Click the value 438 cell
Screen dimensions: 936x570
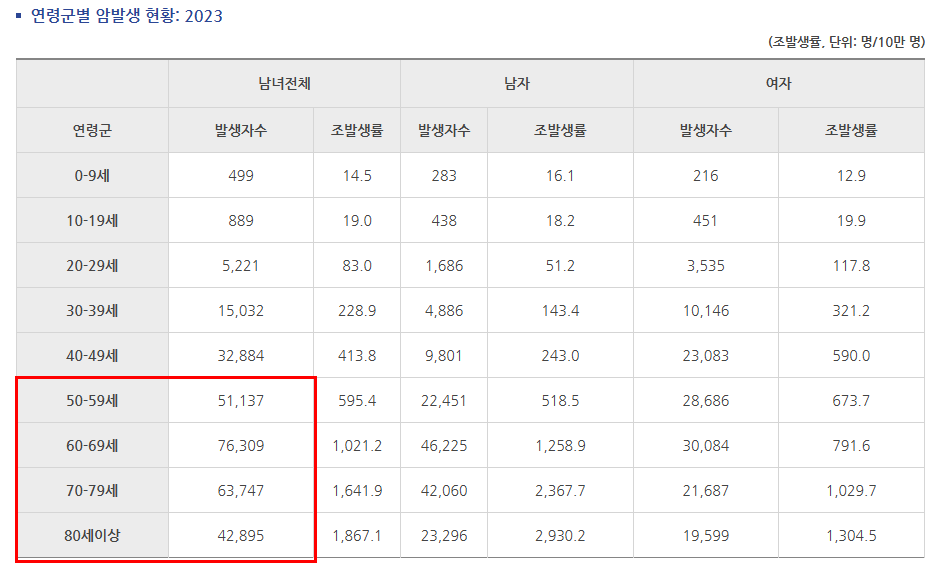coord(444,221)
